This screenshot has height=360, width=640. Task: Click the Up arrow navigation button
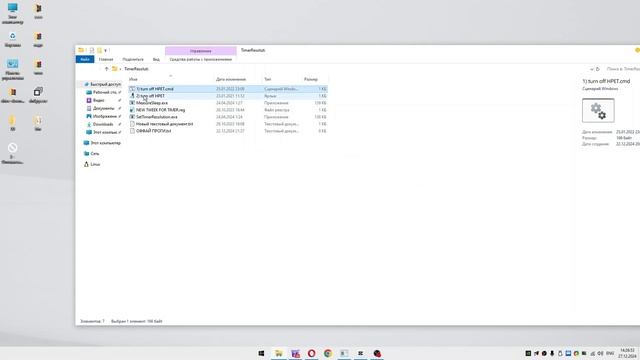107,69
